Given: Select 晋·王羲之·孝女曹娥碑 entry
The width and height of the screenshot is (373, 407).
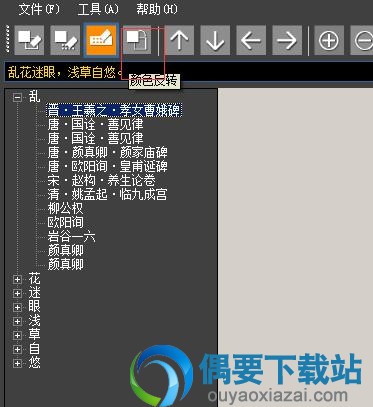Looking at the screenshot, I should (x=114, y=110).
